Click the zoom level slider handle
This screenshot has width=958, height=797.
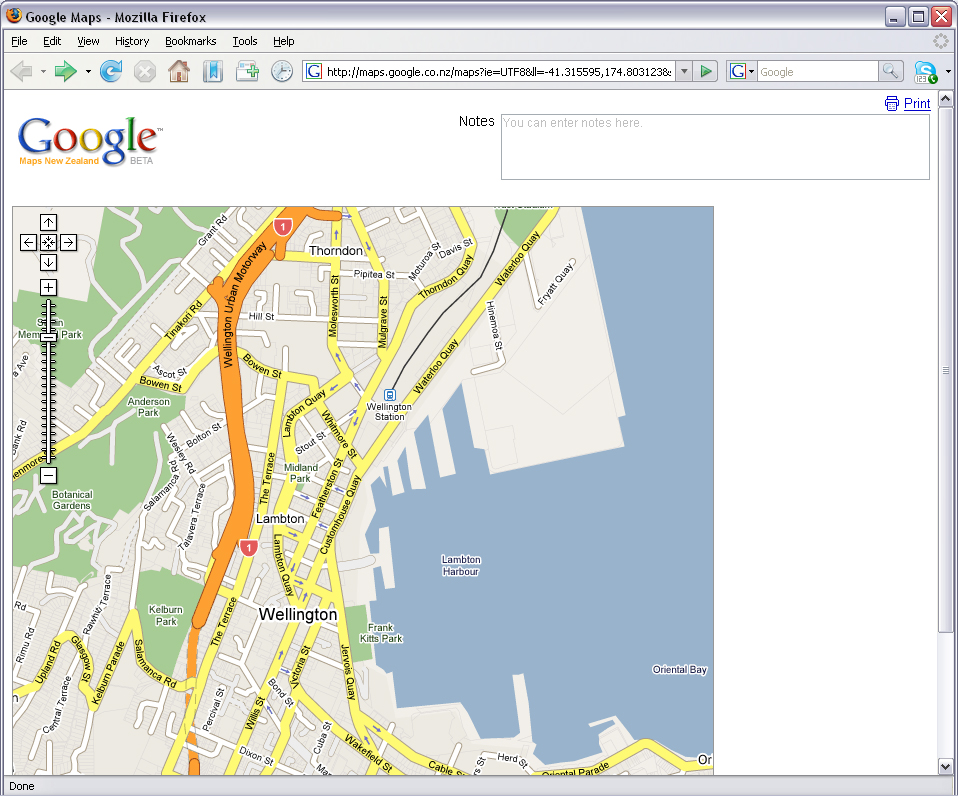click(x=48, y=336)
